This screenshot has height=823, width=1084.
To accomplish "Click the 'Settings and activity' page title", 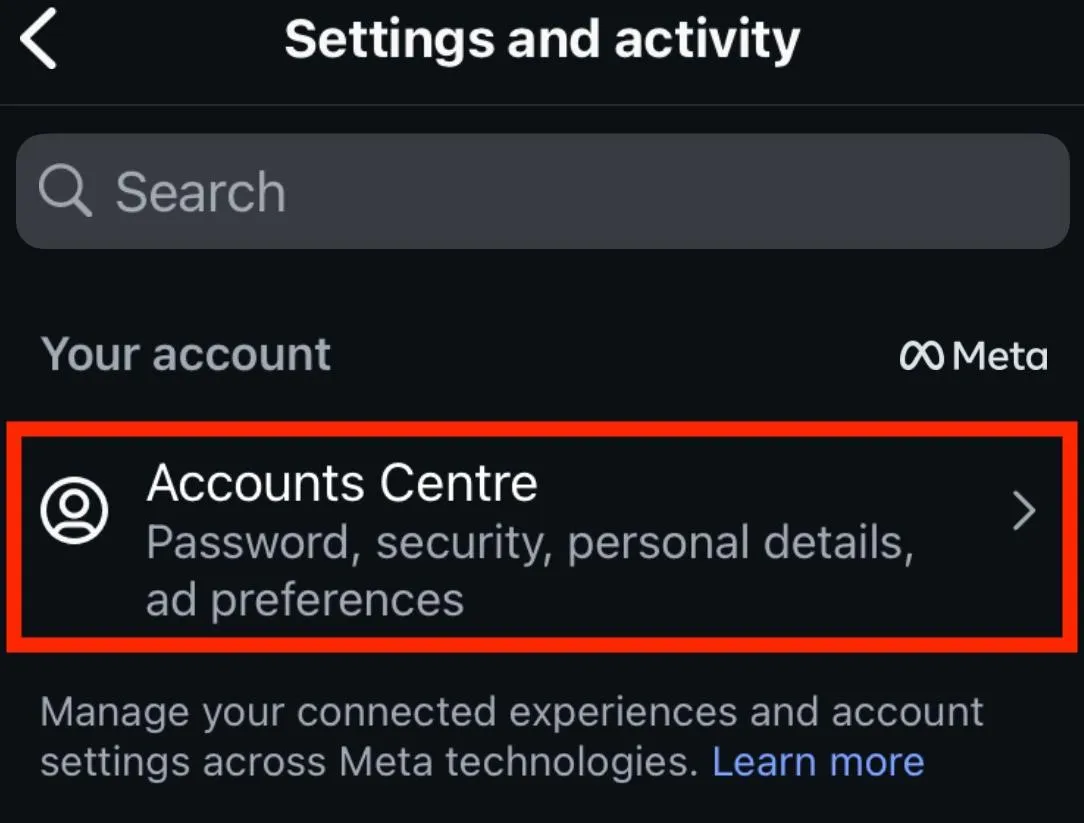I will coord(542,40).
